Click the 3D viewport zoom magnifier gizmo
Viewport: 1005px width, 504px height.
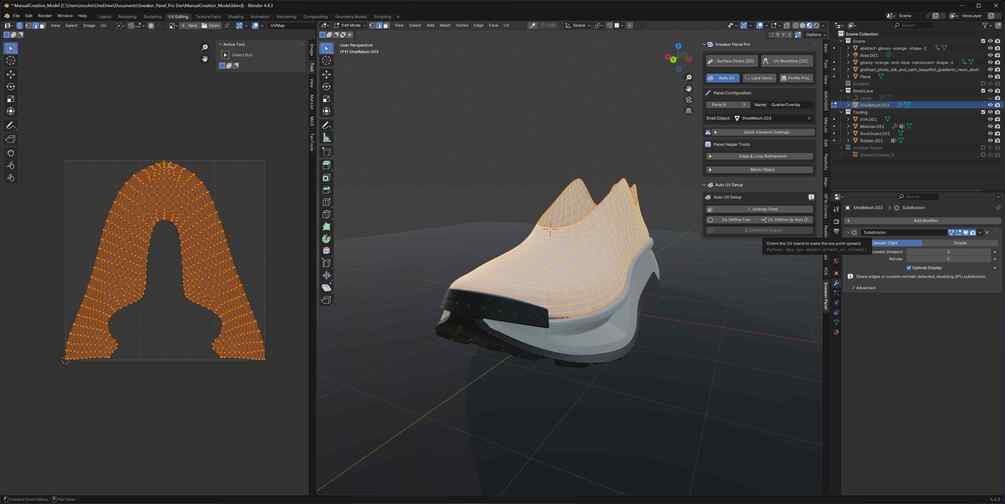click(688, 78)
